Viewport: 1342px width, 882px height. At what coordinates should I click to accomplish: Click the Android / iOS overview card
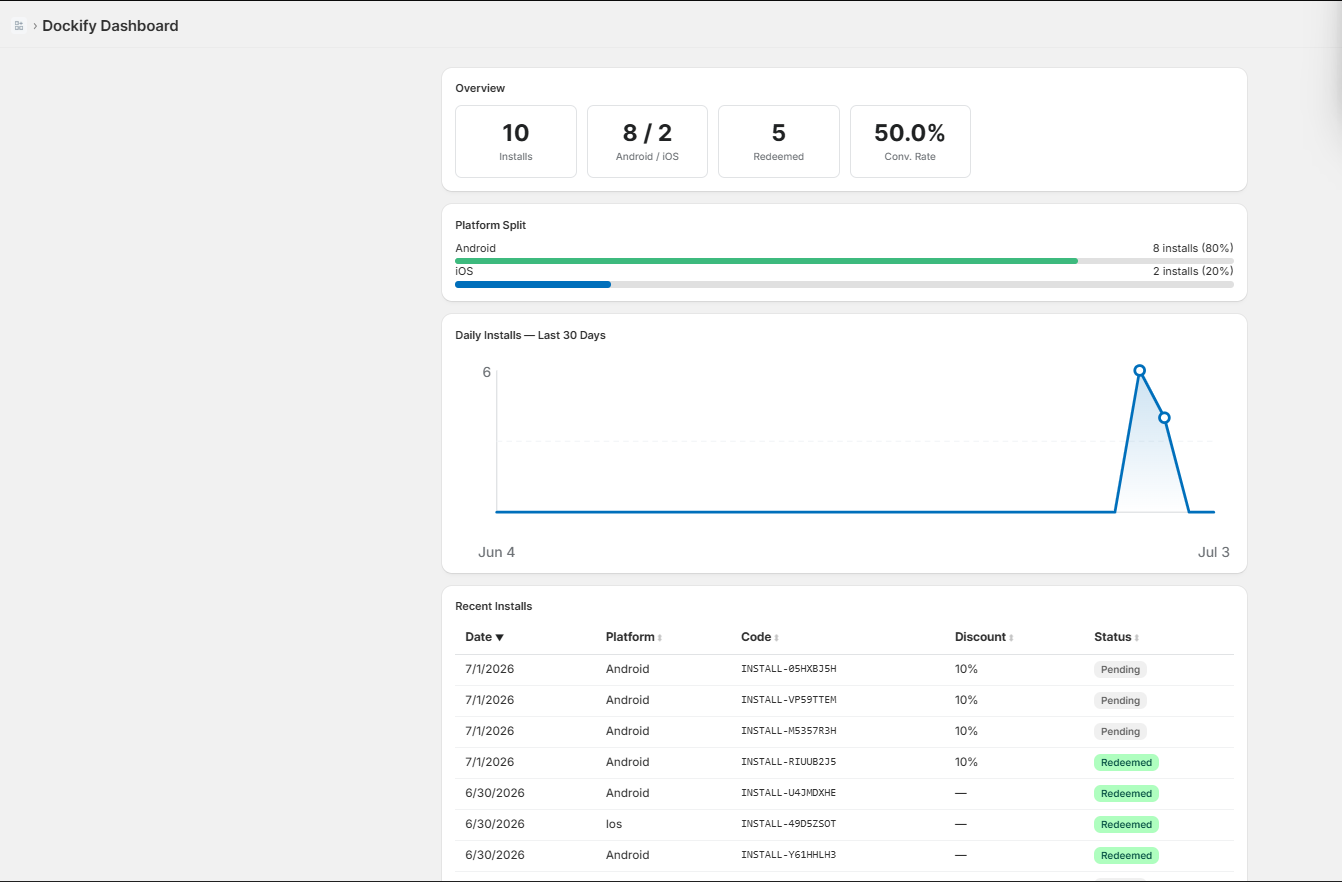pos(647,141)
